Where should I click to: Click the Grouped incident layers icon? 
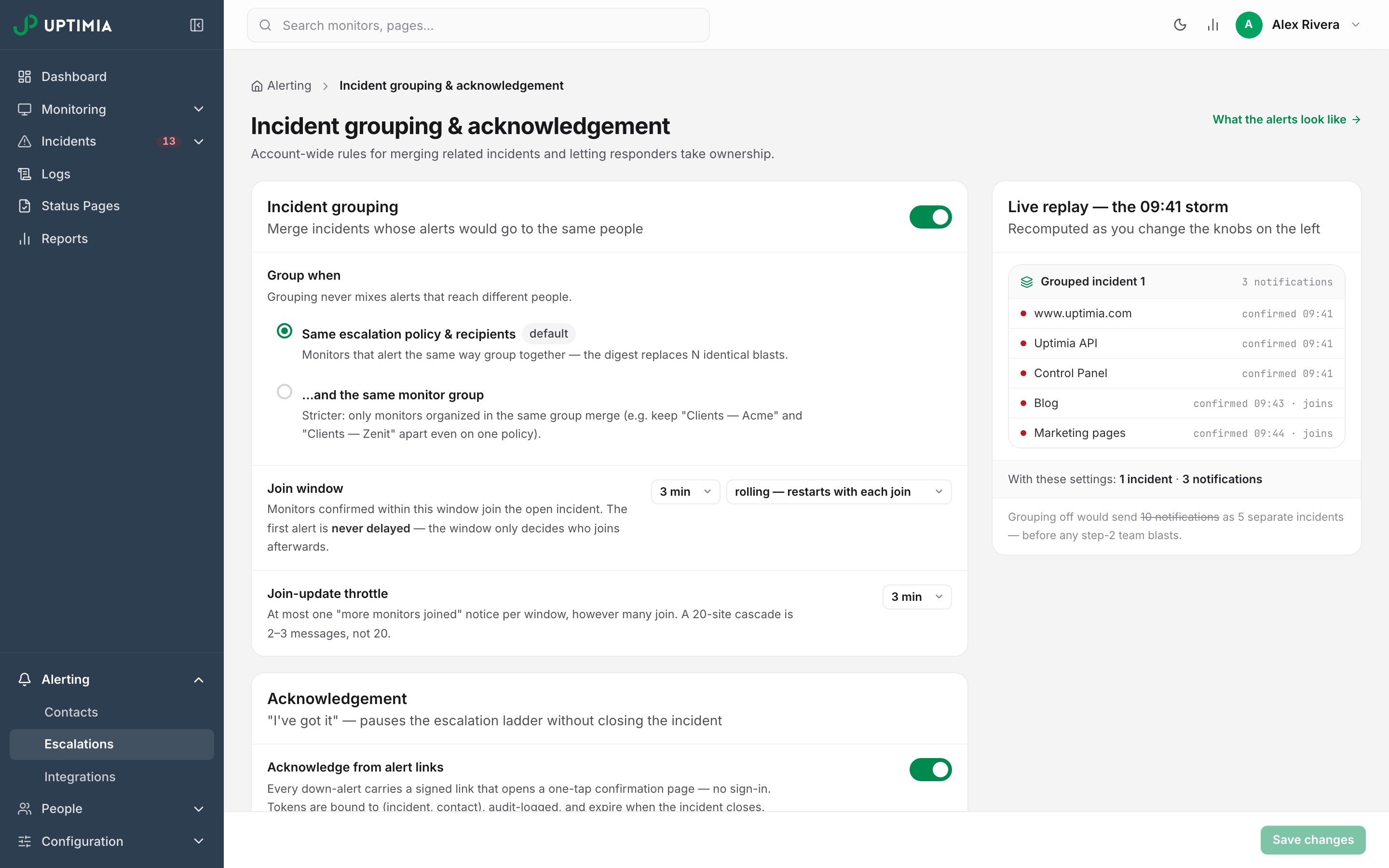point(1027,282)
